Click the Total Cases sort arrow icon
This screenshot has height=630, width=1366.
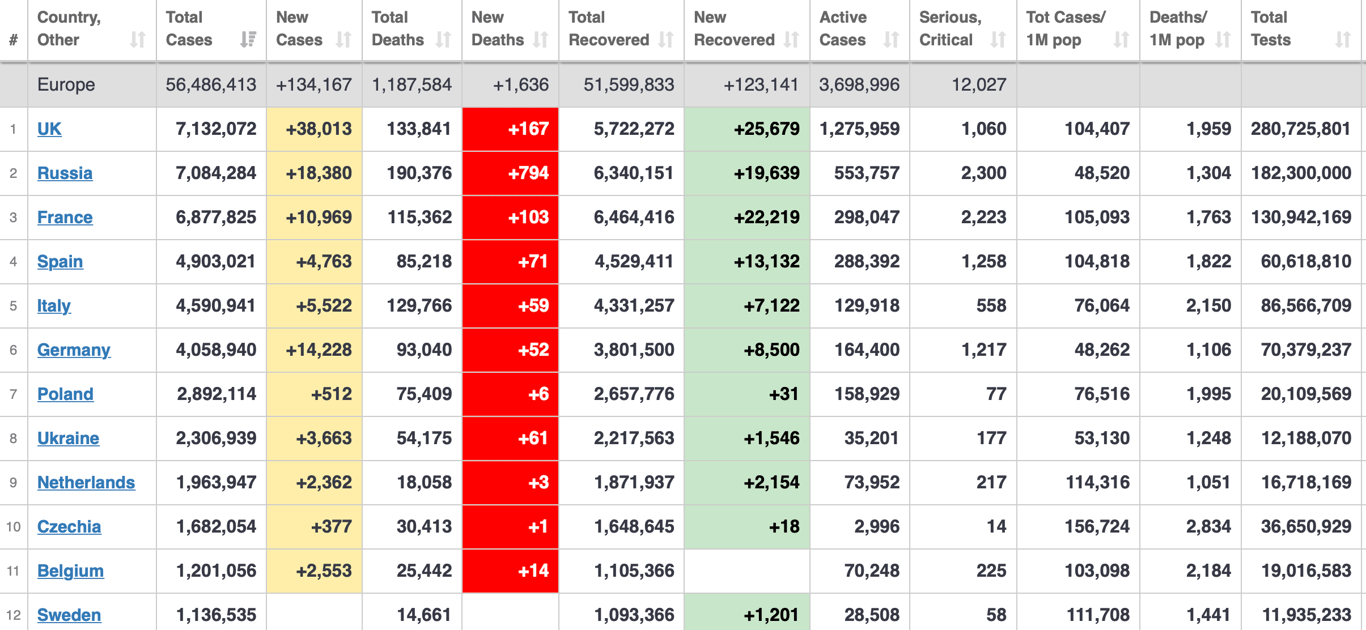pyautogui.click(x=248, y=40)
